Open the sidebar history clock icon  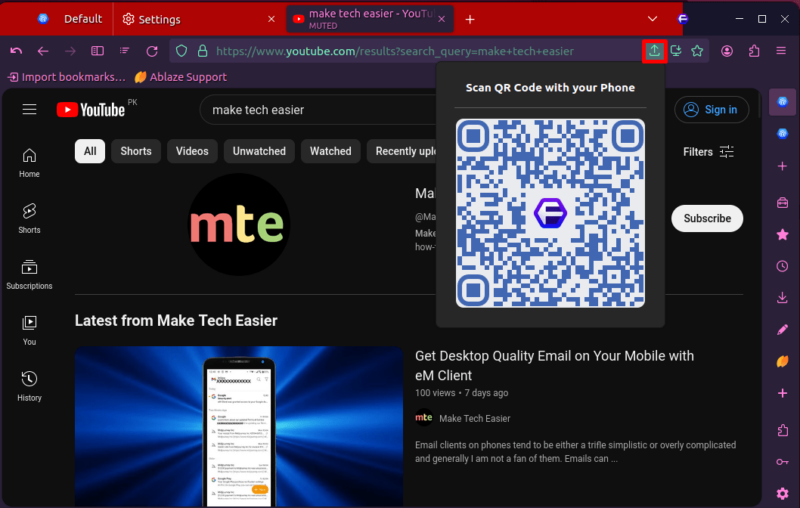[782, 266]
